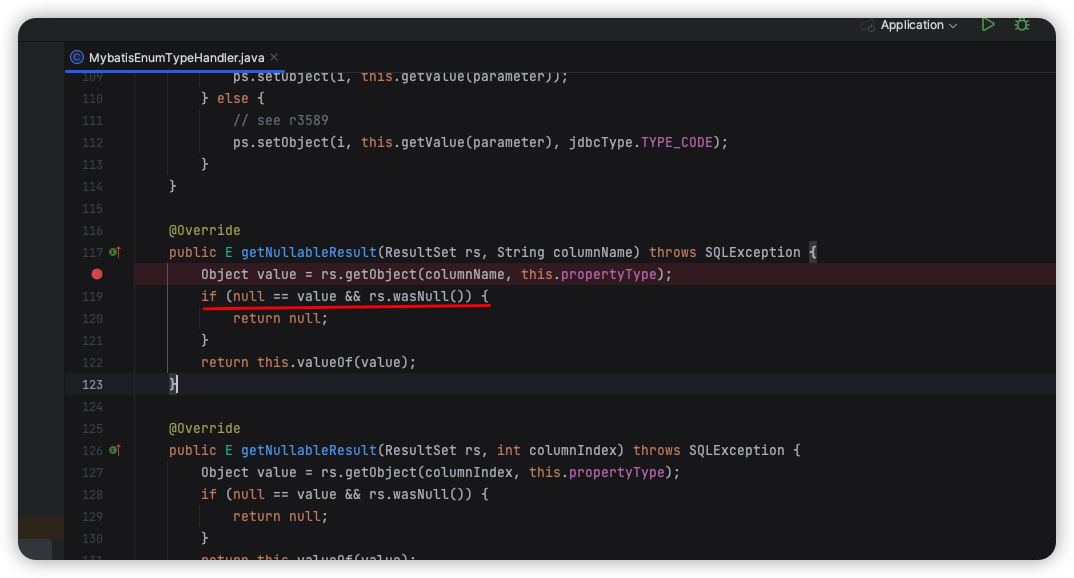Close the MybatisEnumTypeHandler.java tab
The image size is (1074, 578).
274,58
